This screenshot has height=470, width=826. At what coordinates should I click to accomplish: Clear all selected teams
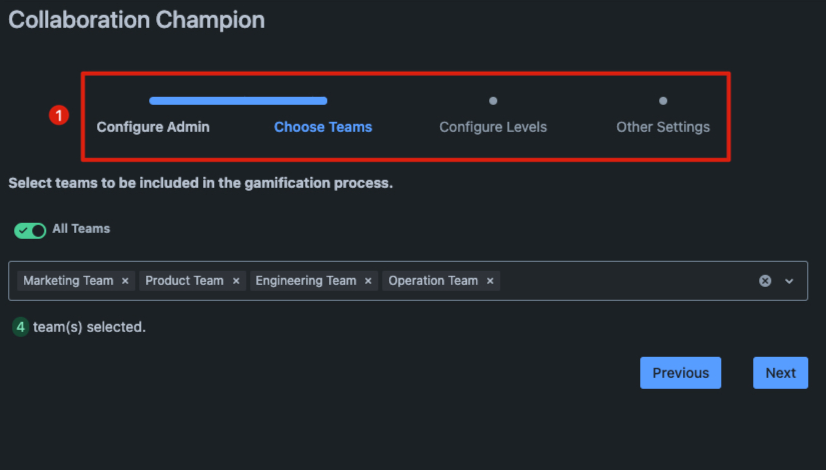pyautogui.click(x=765, y=281)
